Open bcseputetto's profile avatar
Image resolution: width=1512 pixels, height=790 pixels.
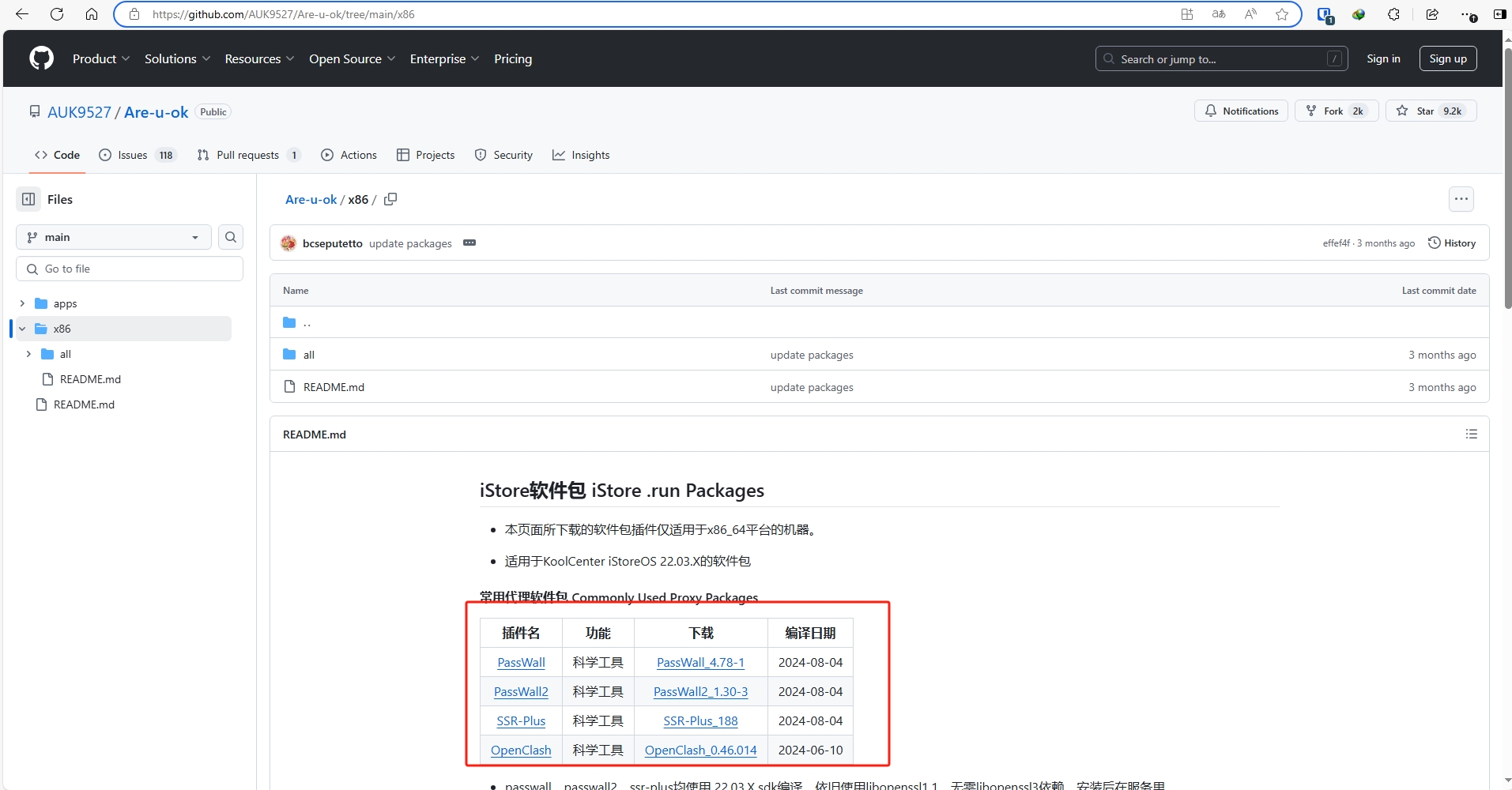click(x=288, y=243)
